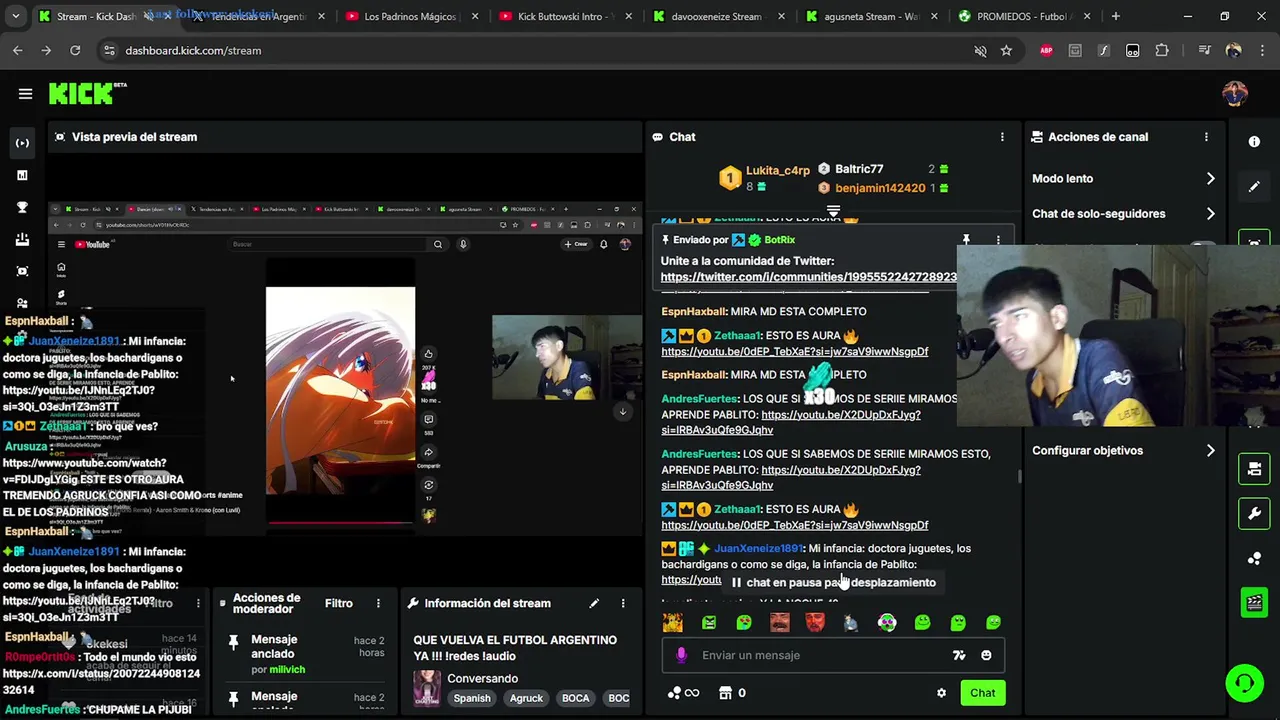The image size is (1280, 720).
Task: Switch to Kick Buttowski Intro tab
Action: coord(563,16)
